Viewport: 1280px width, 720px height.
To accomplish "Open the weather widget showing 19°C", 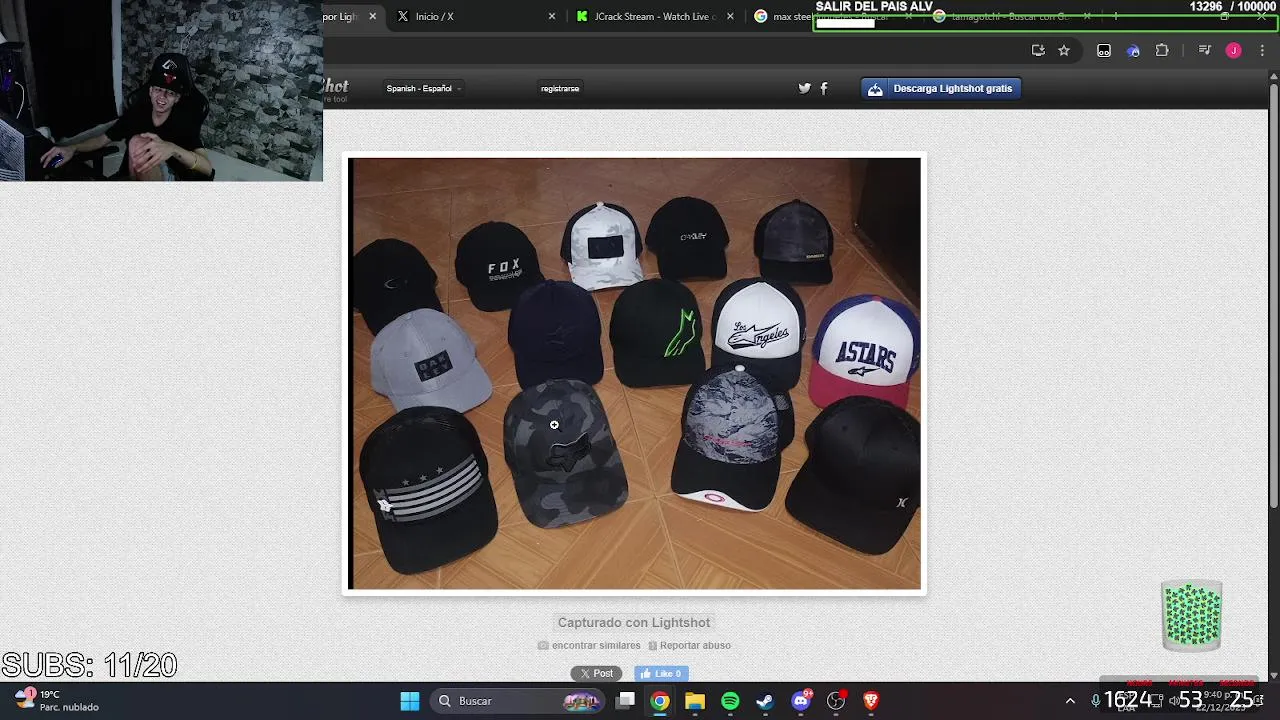I will 58,700.
